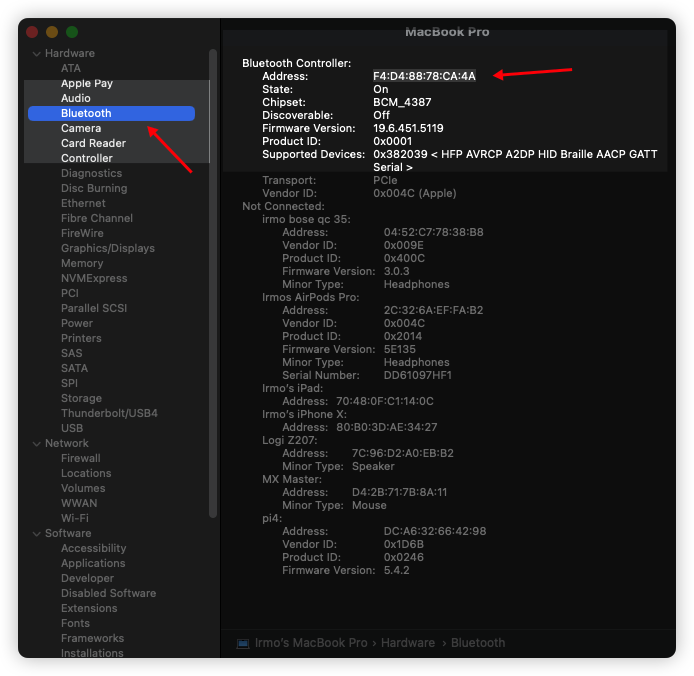The width and height of the screenshot is (694, 676).
Task: Select Diagnostics in the sidebar
Action: pos(92,173)
